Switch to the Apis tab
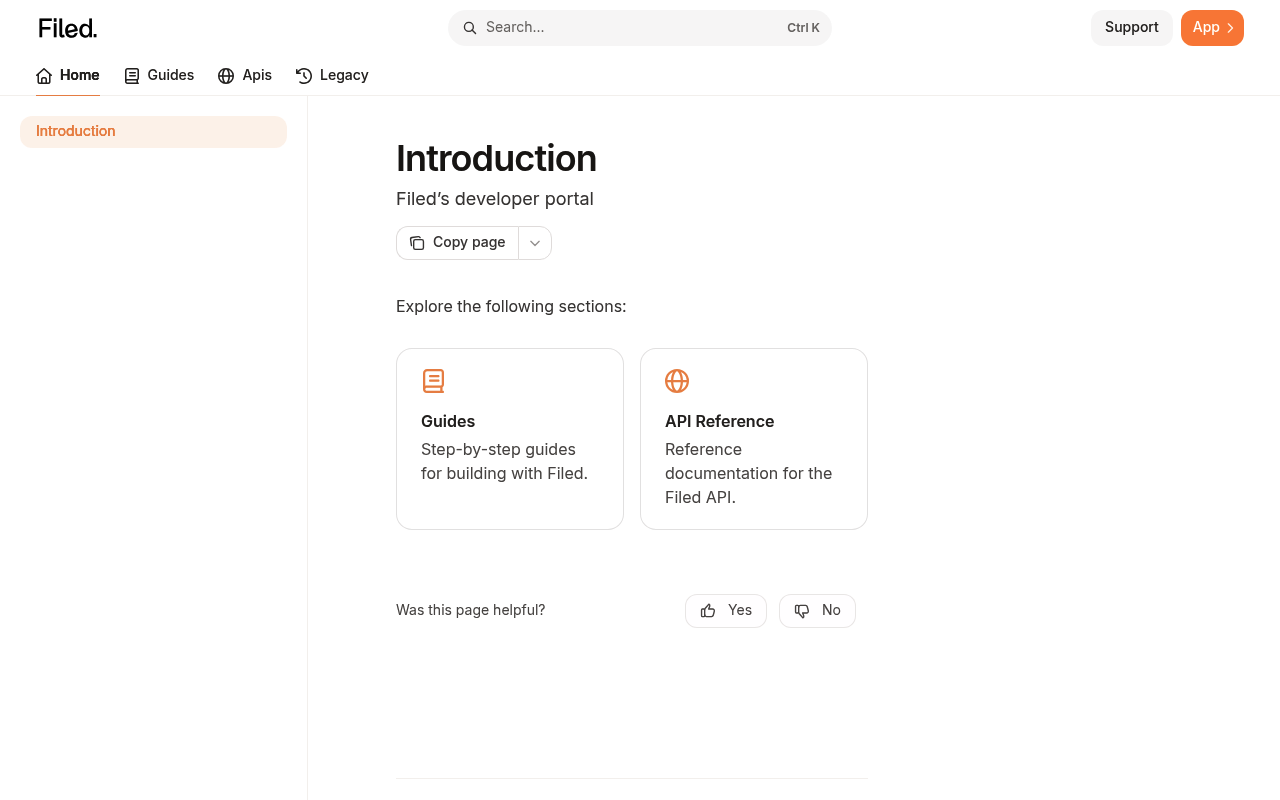Image resolution: width=1280 pixels, height=800 pixels. point(245,76)
